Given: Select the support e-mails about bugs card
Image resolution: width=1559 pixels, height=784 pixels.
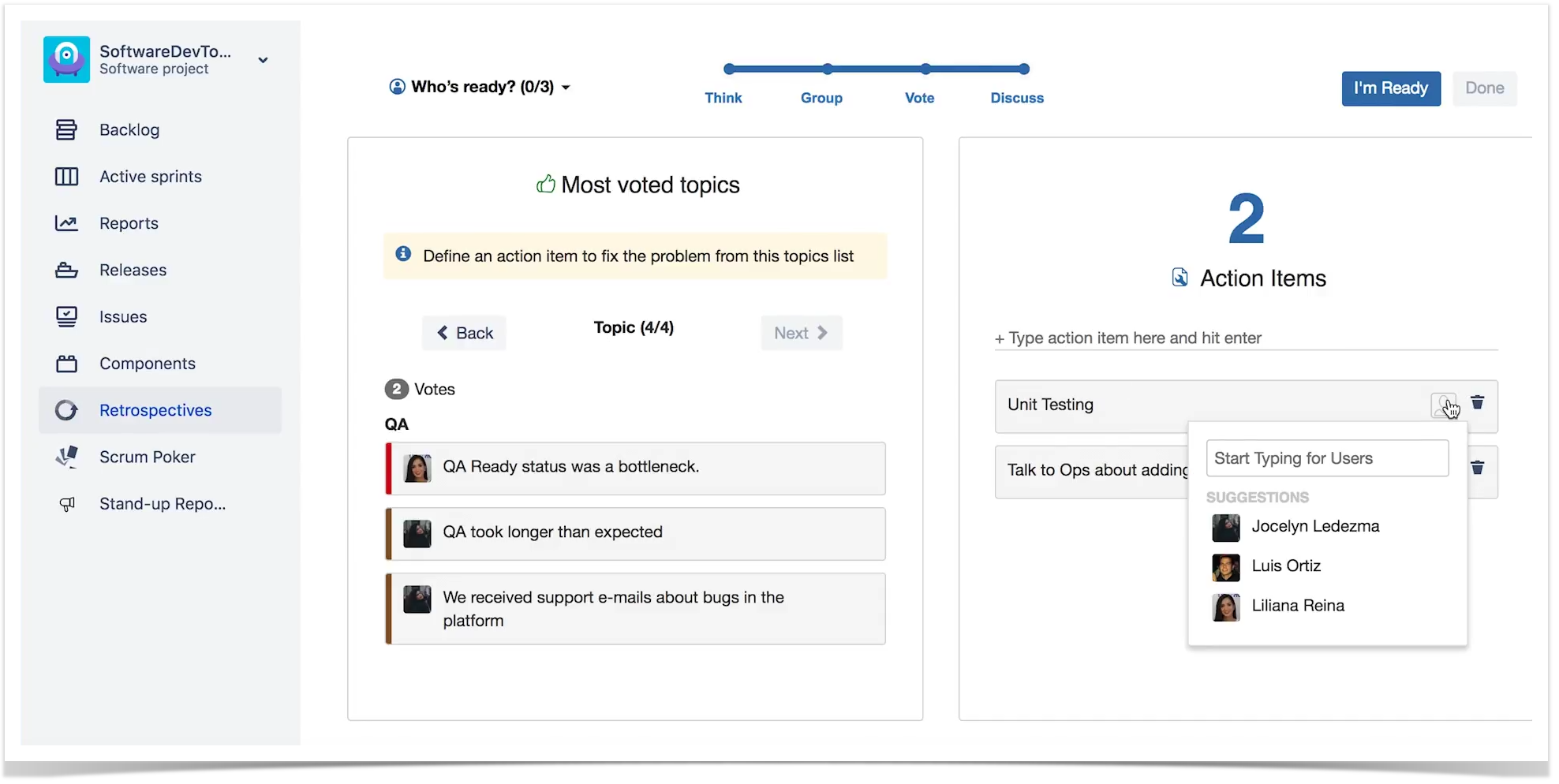Looking at the screenshot, I should (x=635, y=609).
